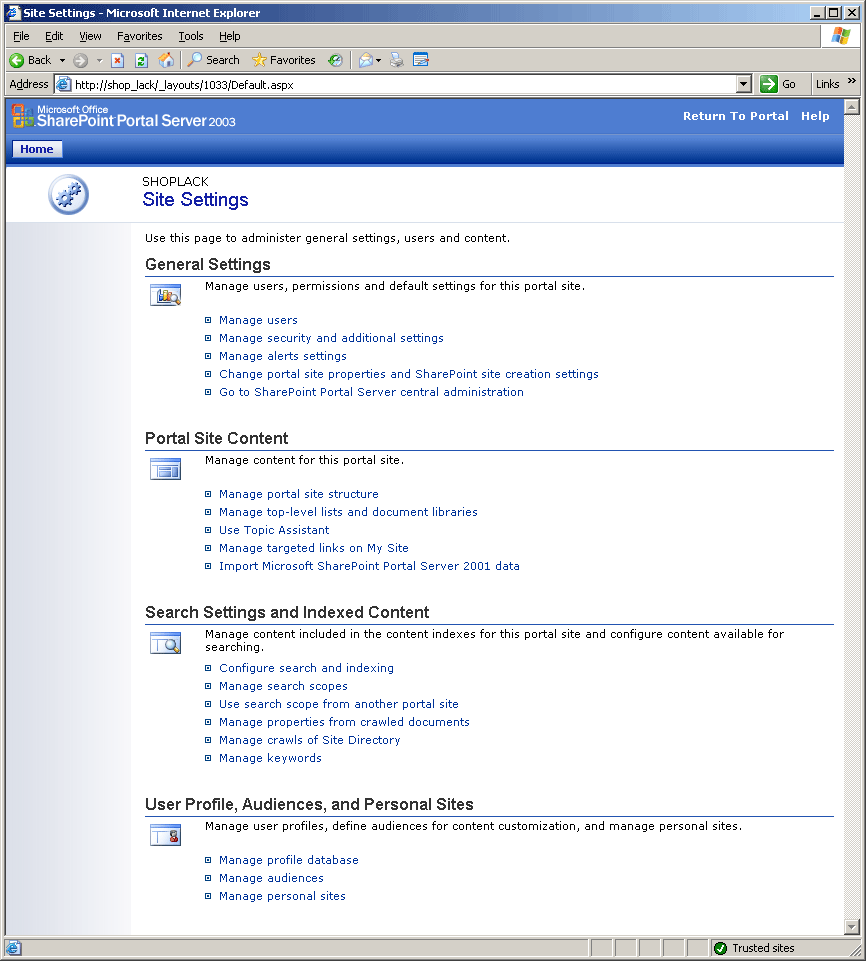Open Manage security and additional settings
The height and width of the screenshot is (961, 866).
(331, 338)
